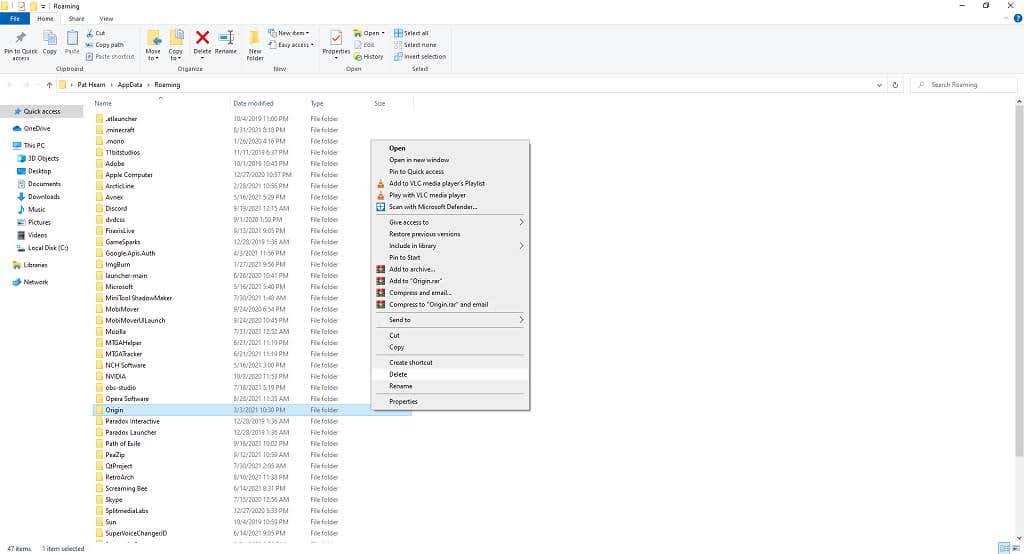Click the Search Roaming field
Screen dimensions: 1024x554
(x=964, y=85)
